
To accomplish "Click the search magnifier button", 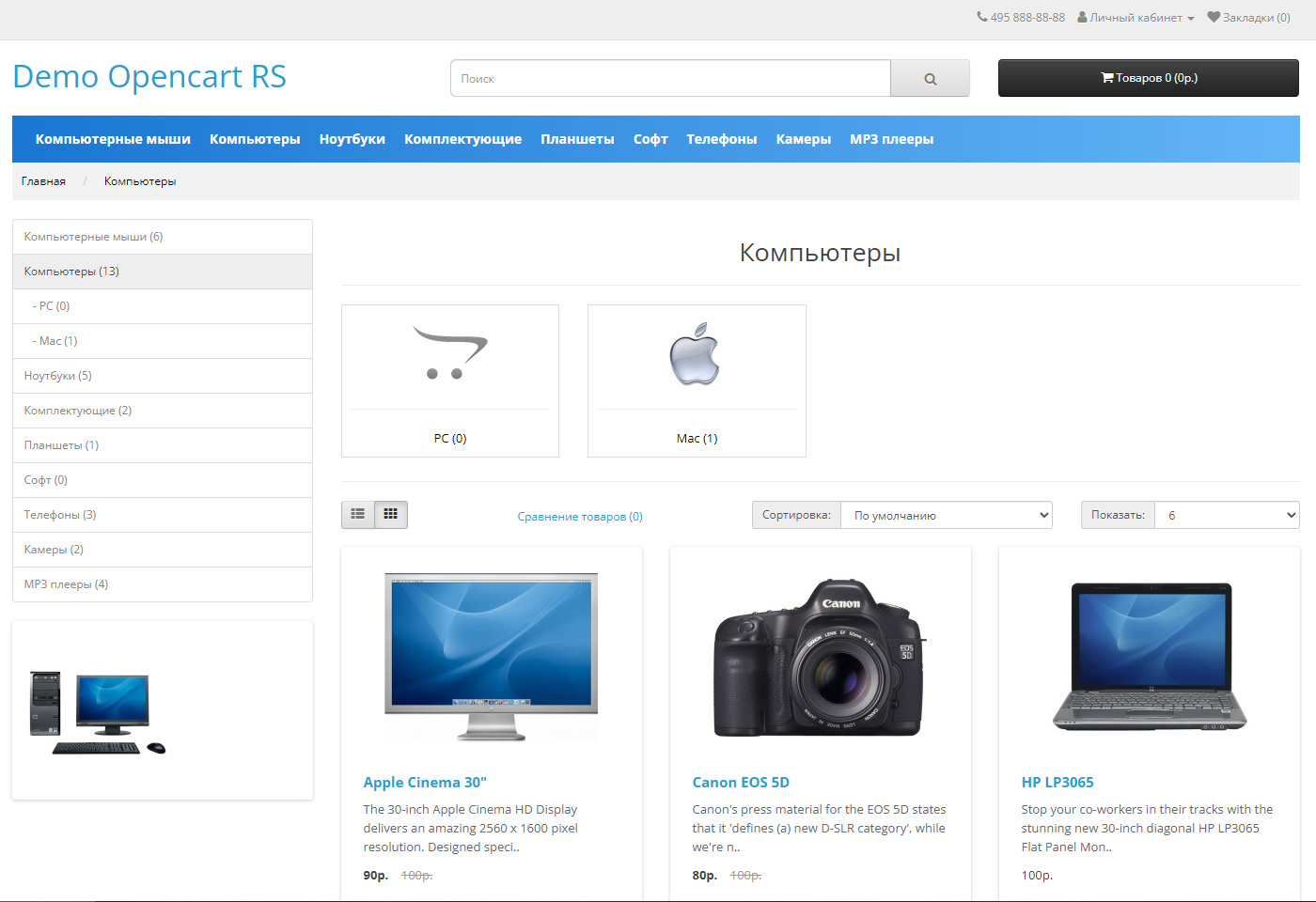I will pyautogui.click(x=930, y=79).
